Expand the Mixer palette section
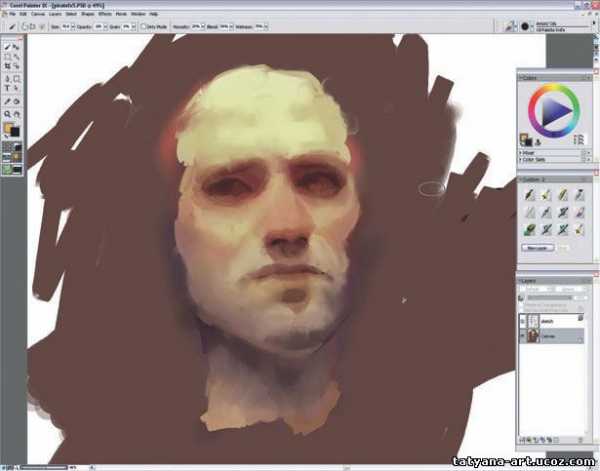 521,153
